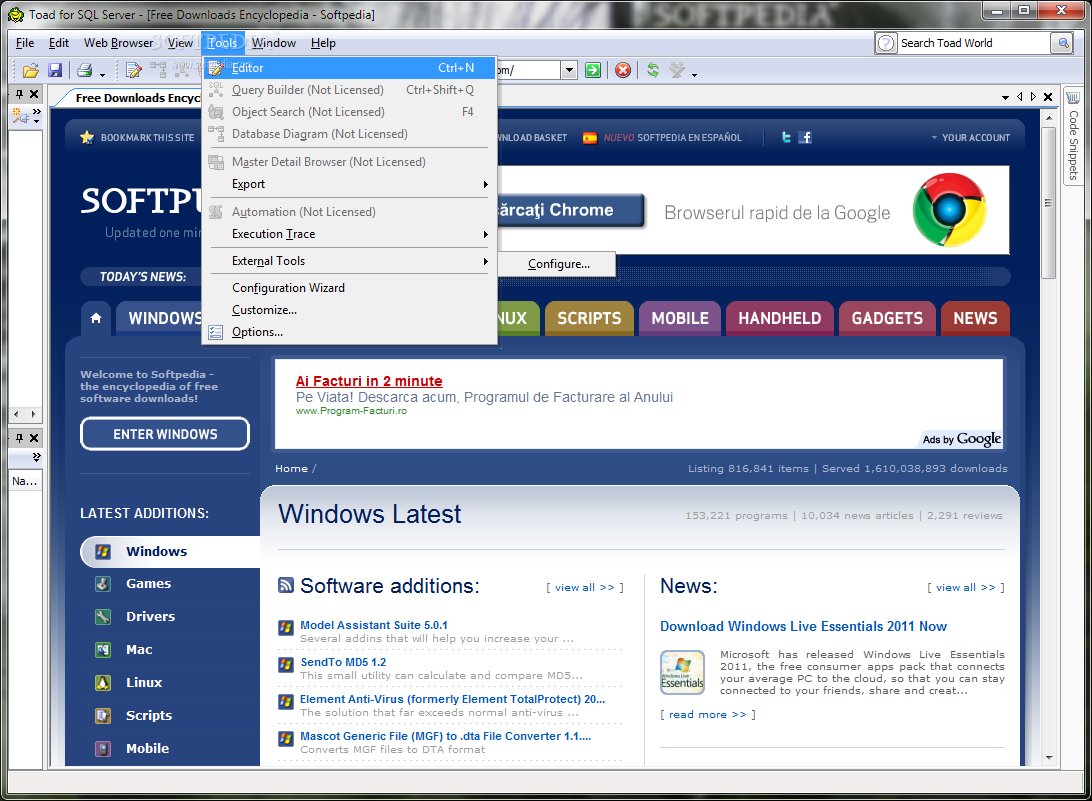Open Model Assistant Suite 5.0.1 link
The width and height of the screenshot is (1092, 801).
tap(374, 625)
